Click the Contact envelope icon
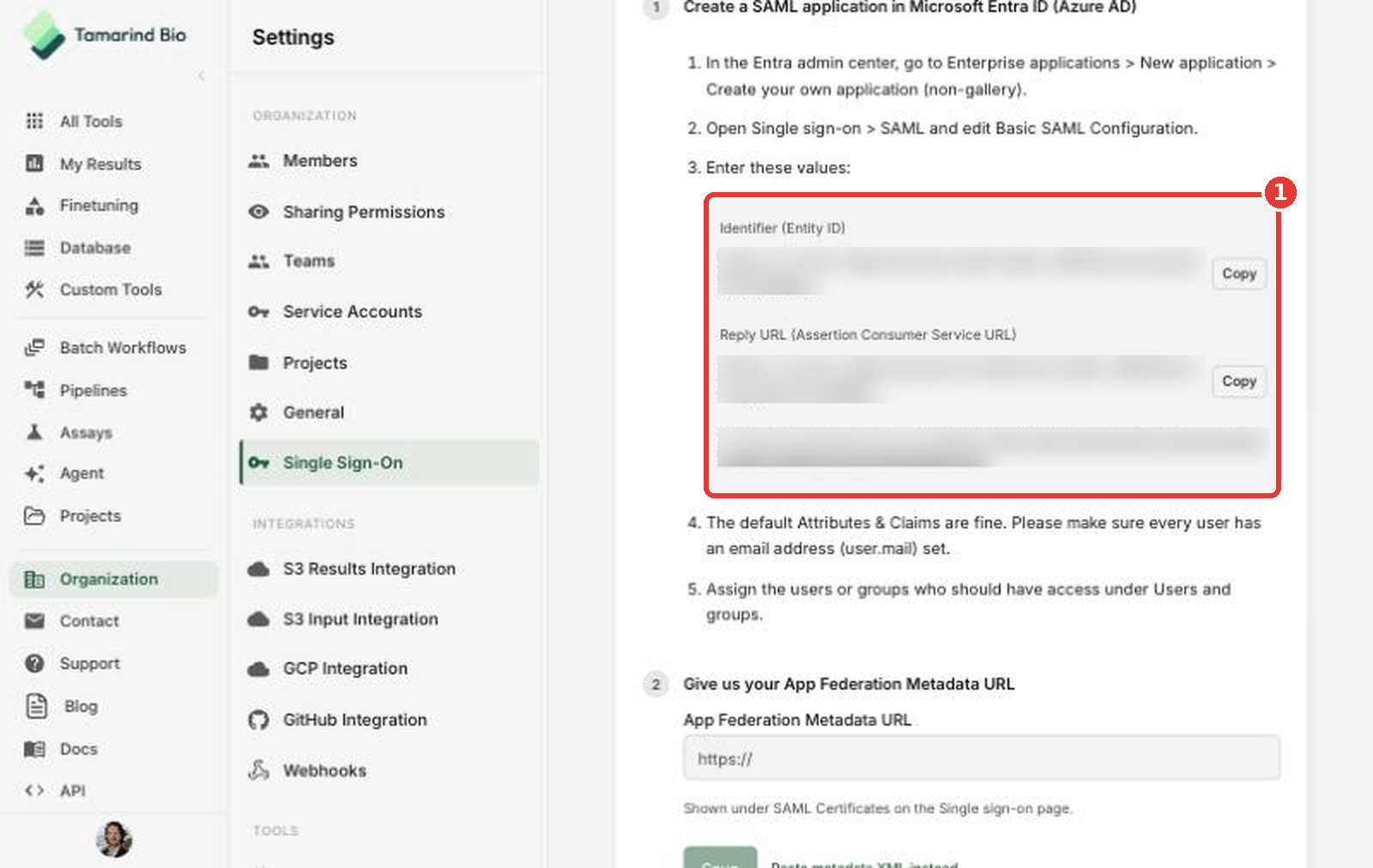Screen dimensions: 1373x868 click(34, 621)
